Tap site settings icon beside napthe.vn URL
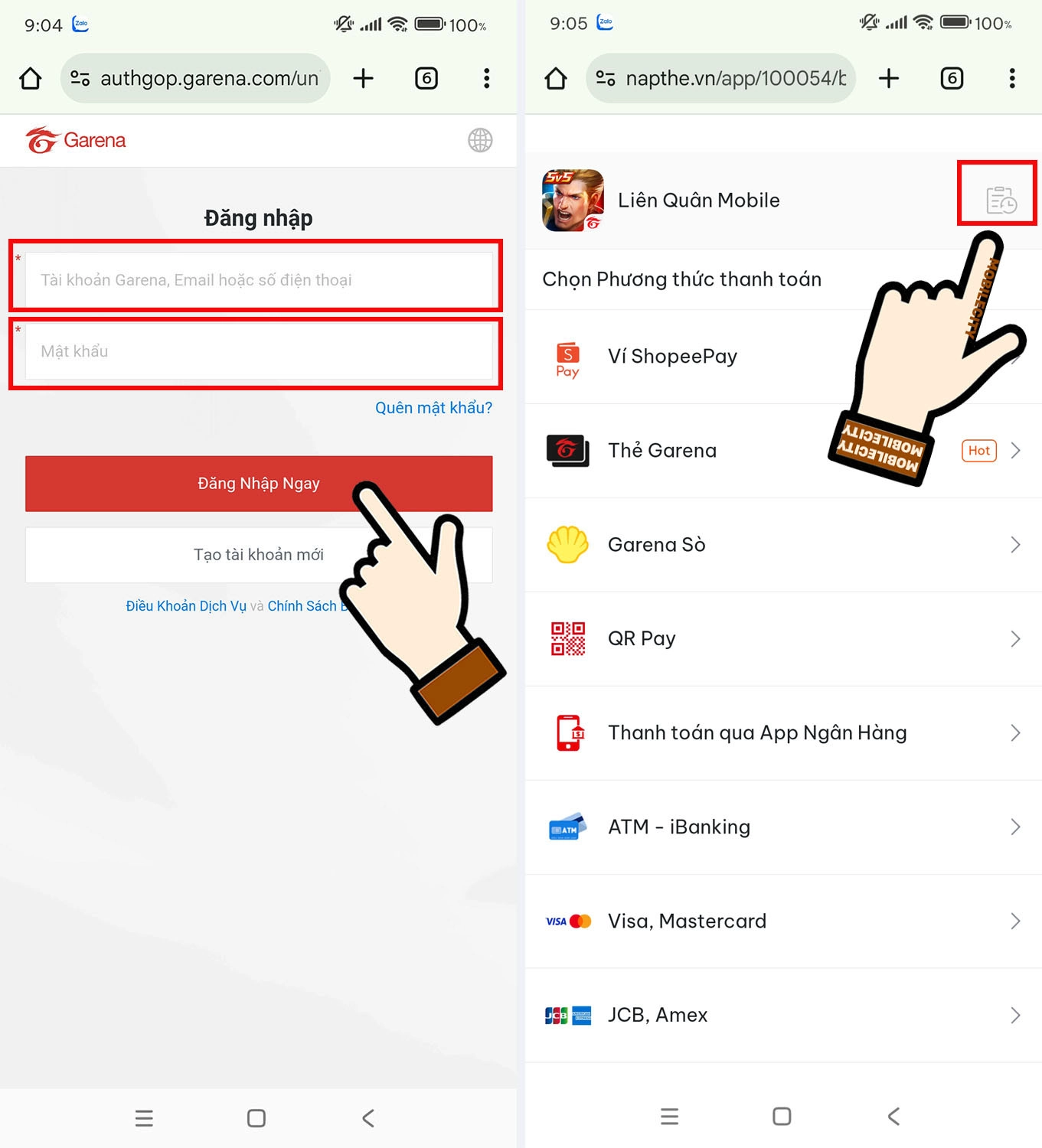 click(606, 78)
